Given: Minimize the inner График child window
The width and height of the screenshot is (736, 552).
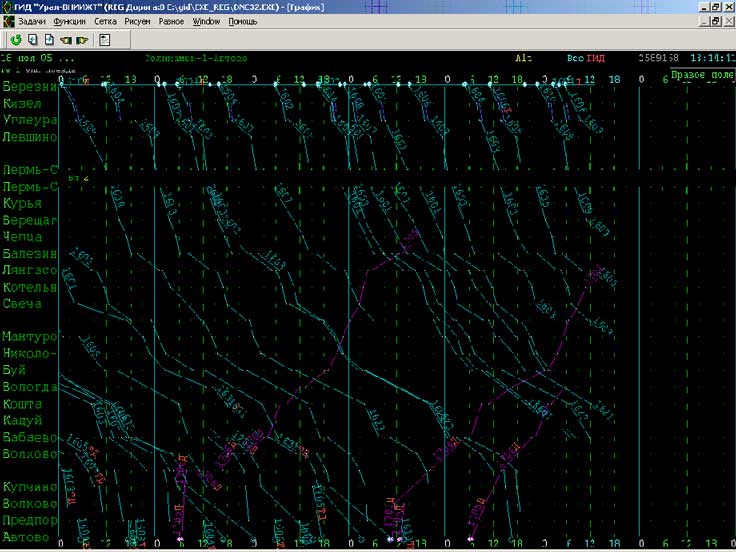Looking at the screenshot, I should pos(704,22).
